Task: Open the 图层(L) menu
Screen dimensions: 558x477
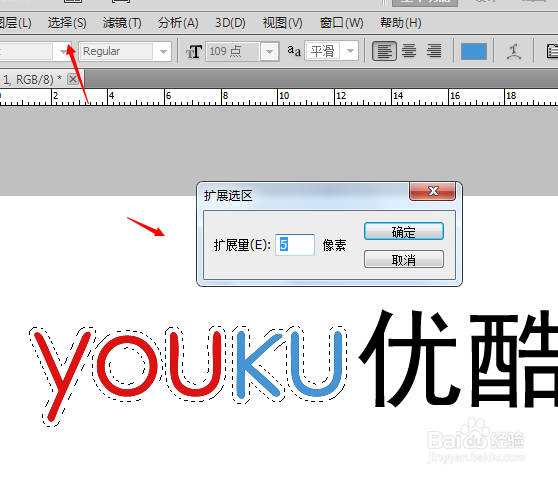Action: pyautogui.click(x=15, y=23)
